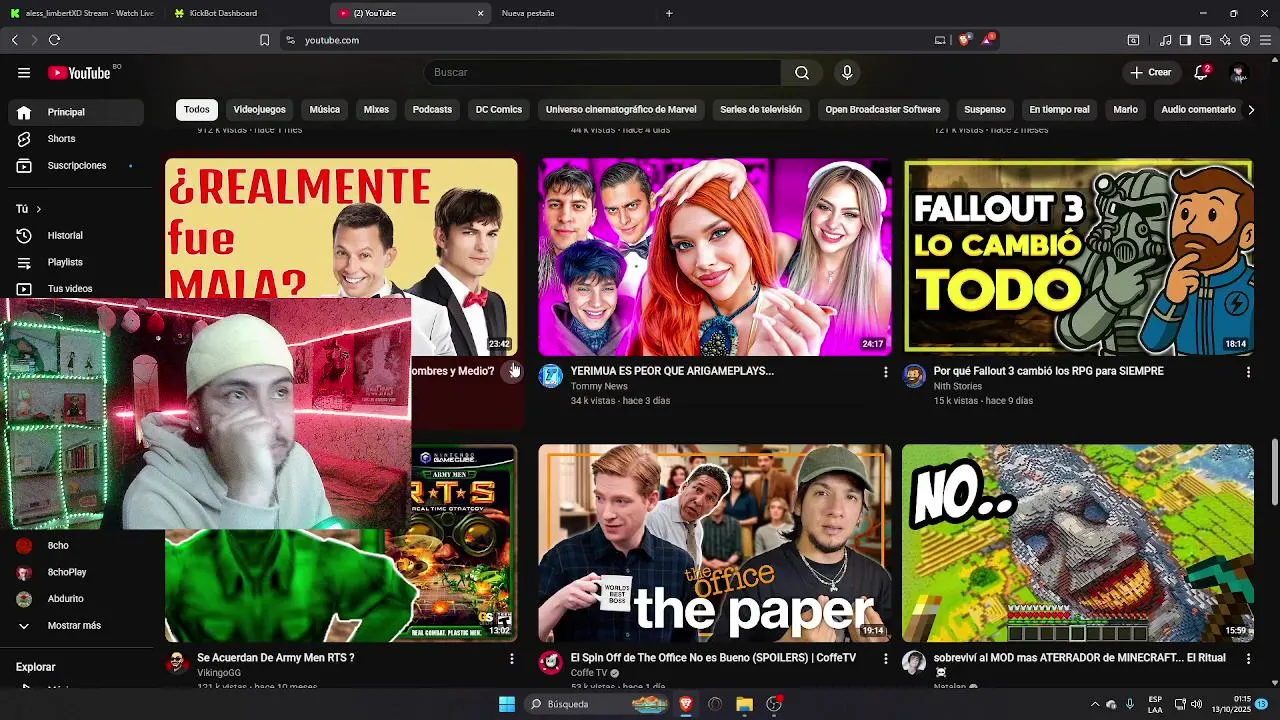
Task: Toggle the browser sidebar panel icon
Action: [x=1185, y=40]
